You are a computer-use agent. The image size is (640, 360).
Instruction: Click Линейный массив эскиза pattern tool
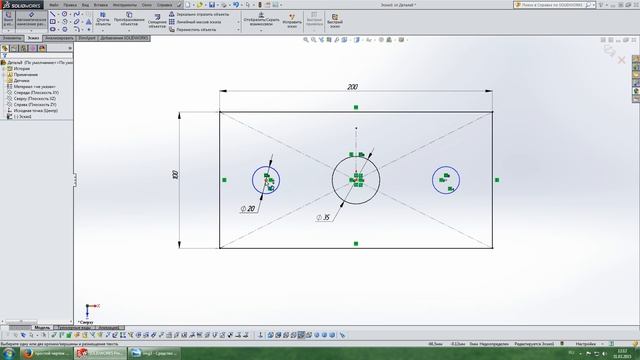point(195,22)
